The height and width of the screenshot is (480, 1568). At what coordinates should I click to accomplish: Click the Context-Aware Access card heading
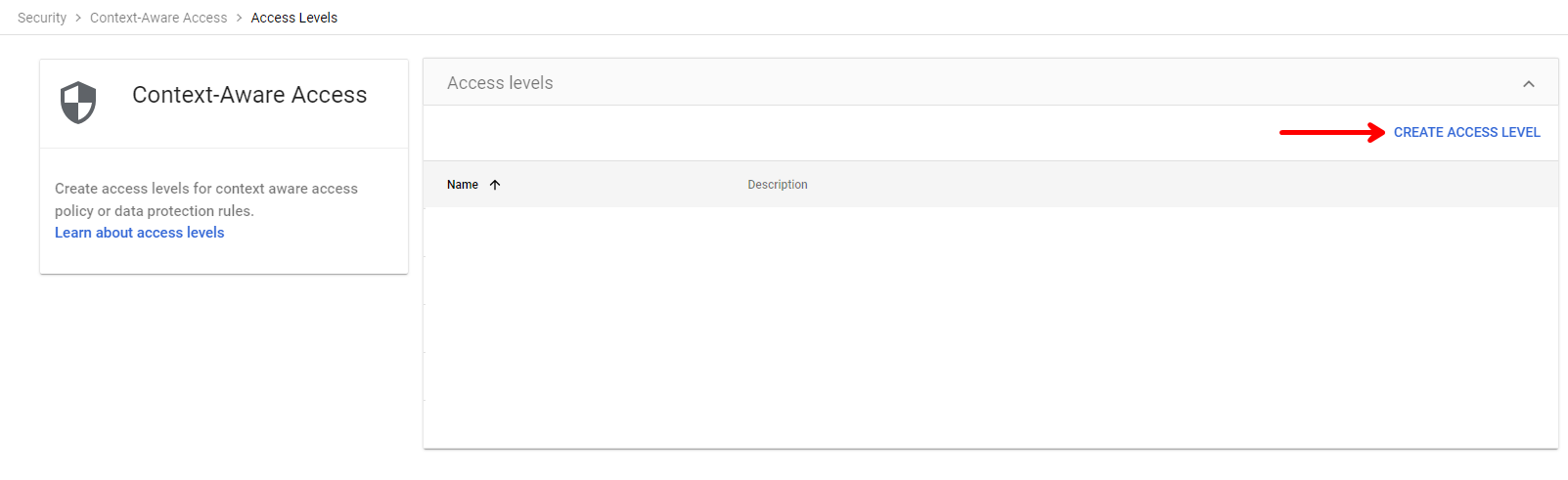249,95
